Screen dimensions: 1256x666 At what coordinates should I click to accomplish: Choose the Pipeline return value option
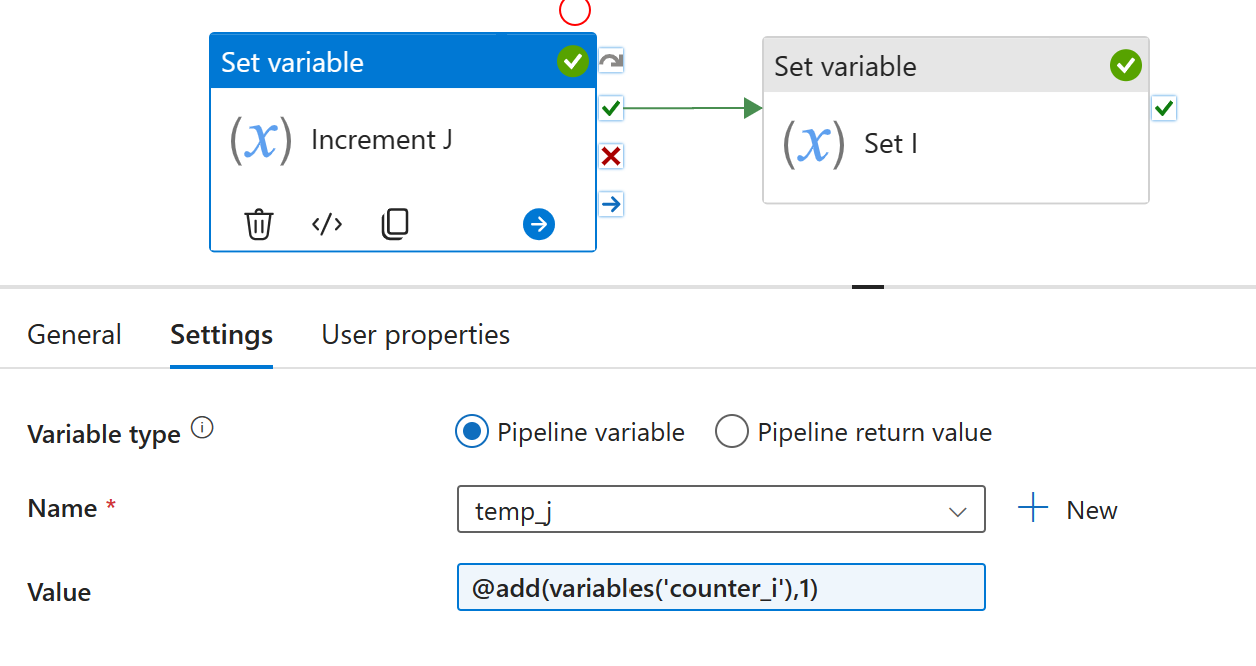pyautogui.click(x=732, y=432)
